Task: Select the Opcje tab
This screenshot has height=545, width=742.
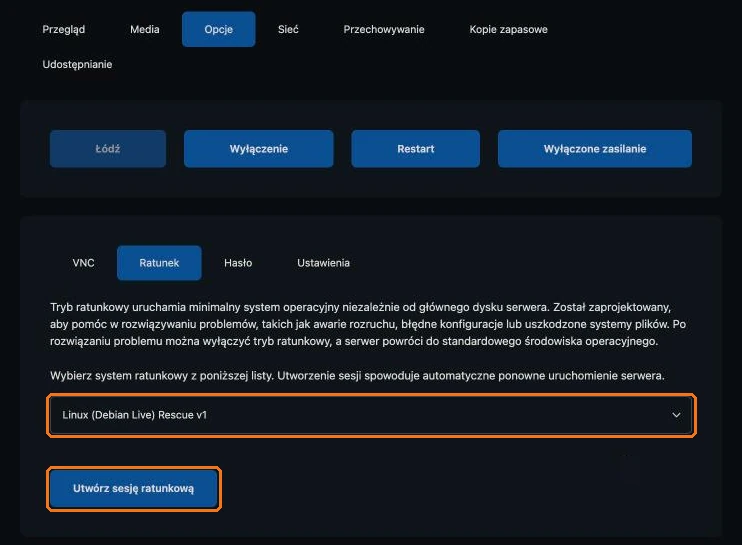Action: (219, 29)
